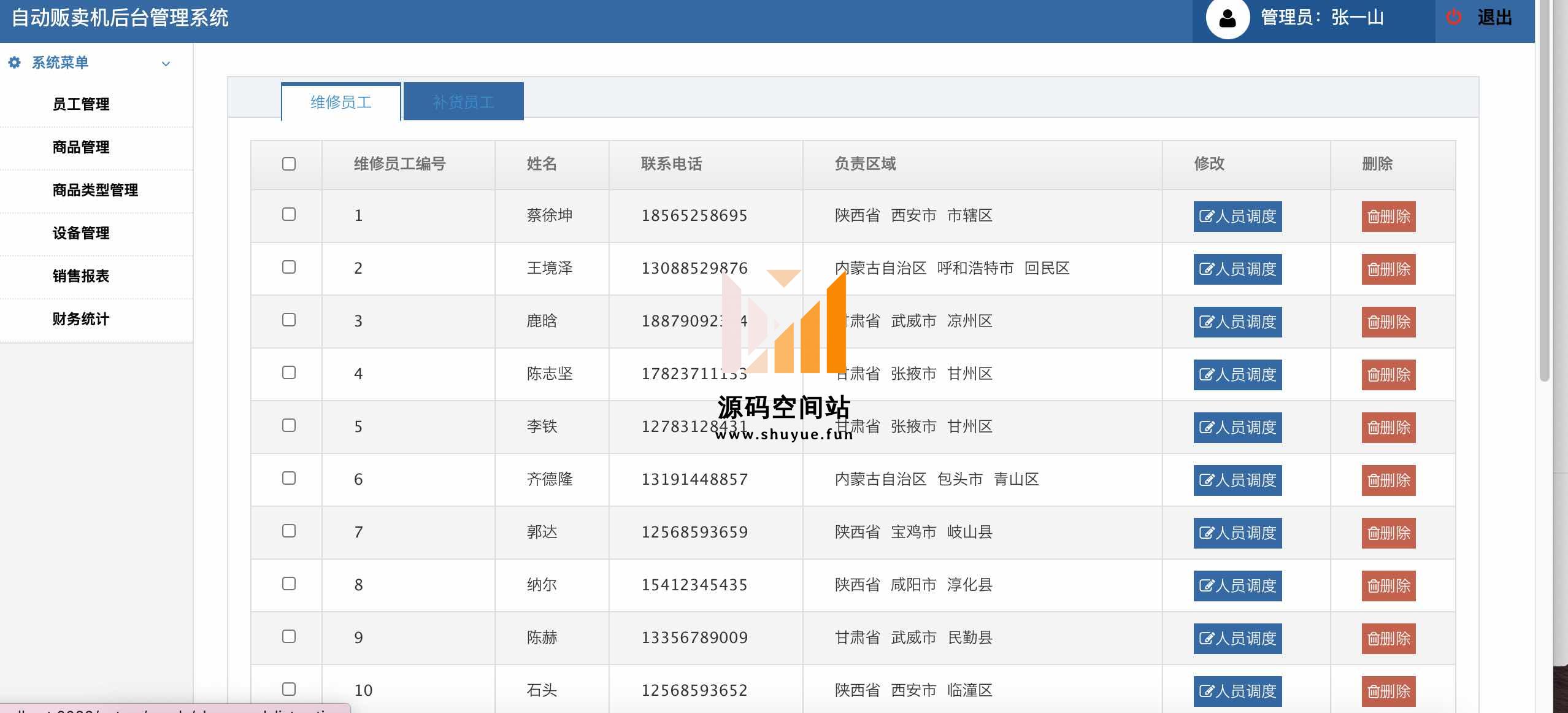Delete employee 石头

coord(1388,692)
